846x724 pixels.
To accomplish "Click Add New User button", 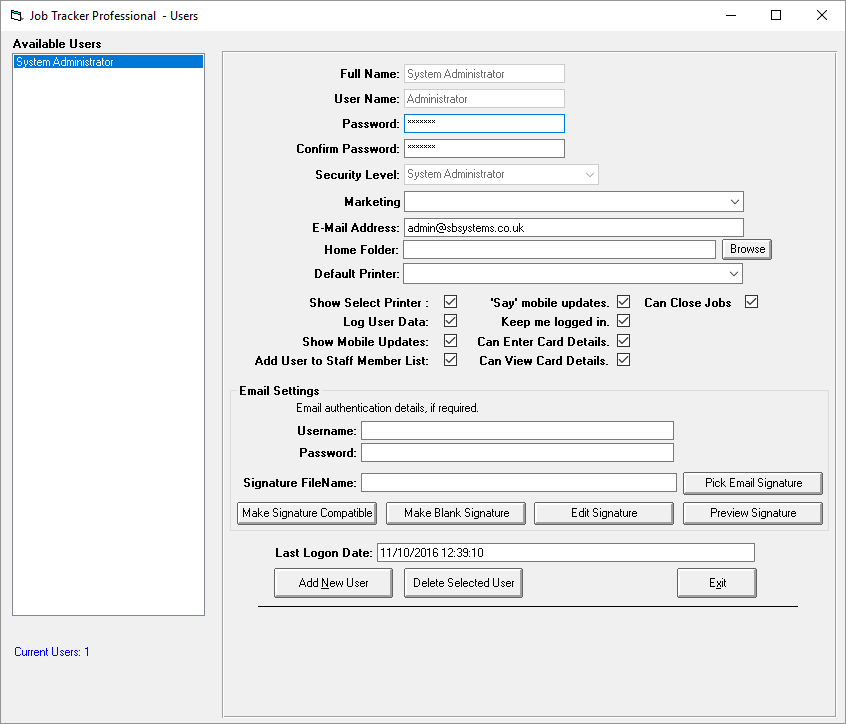I will [333, 583].
